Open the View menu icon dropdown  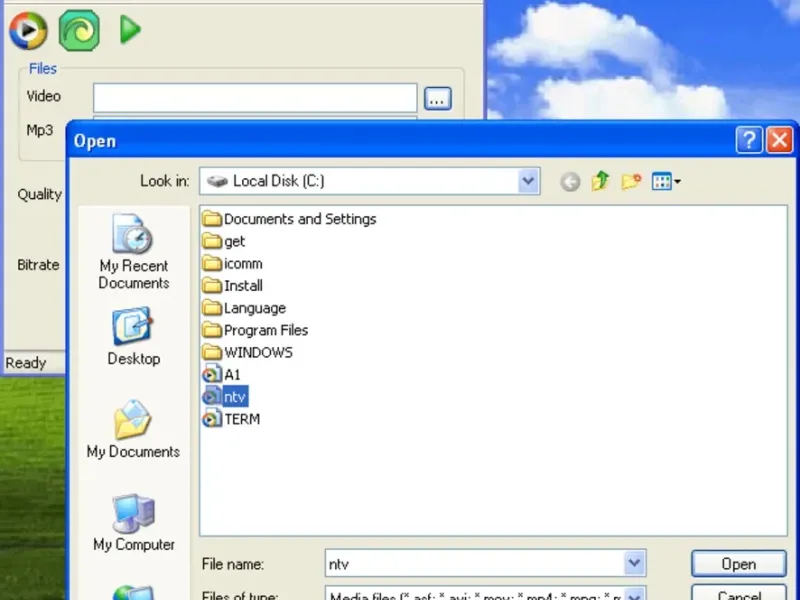pyautogui.click(x=666, y=182)
